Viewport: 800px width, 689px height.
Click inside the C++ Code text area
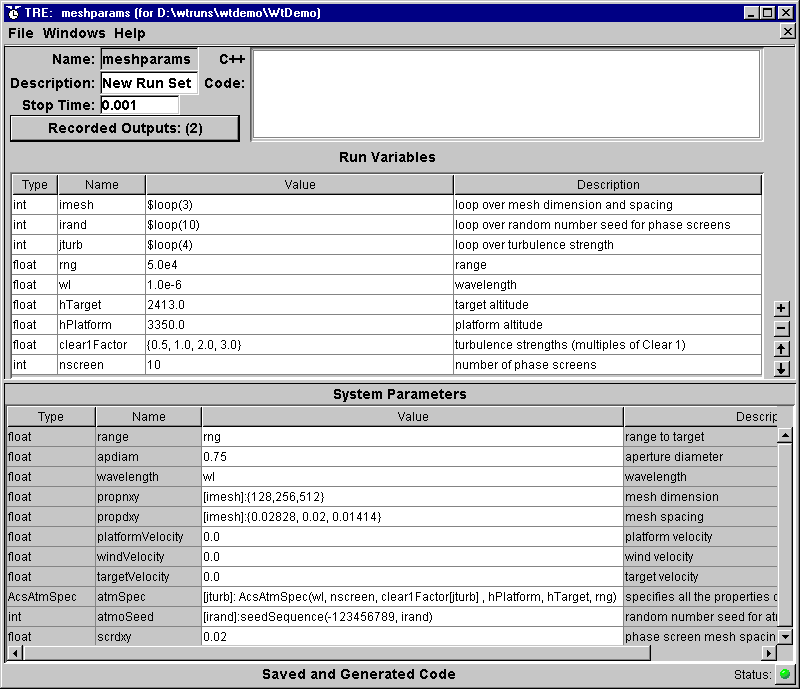click(507, 94)
